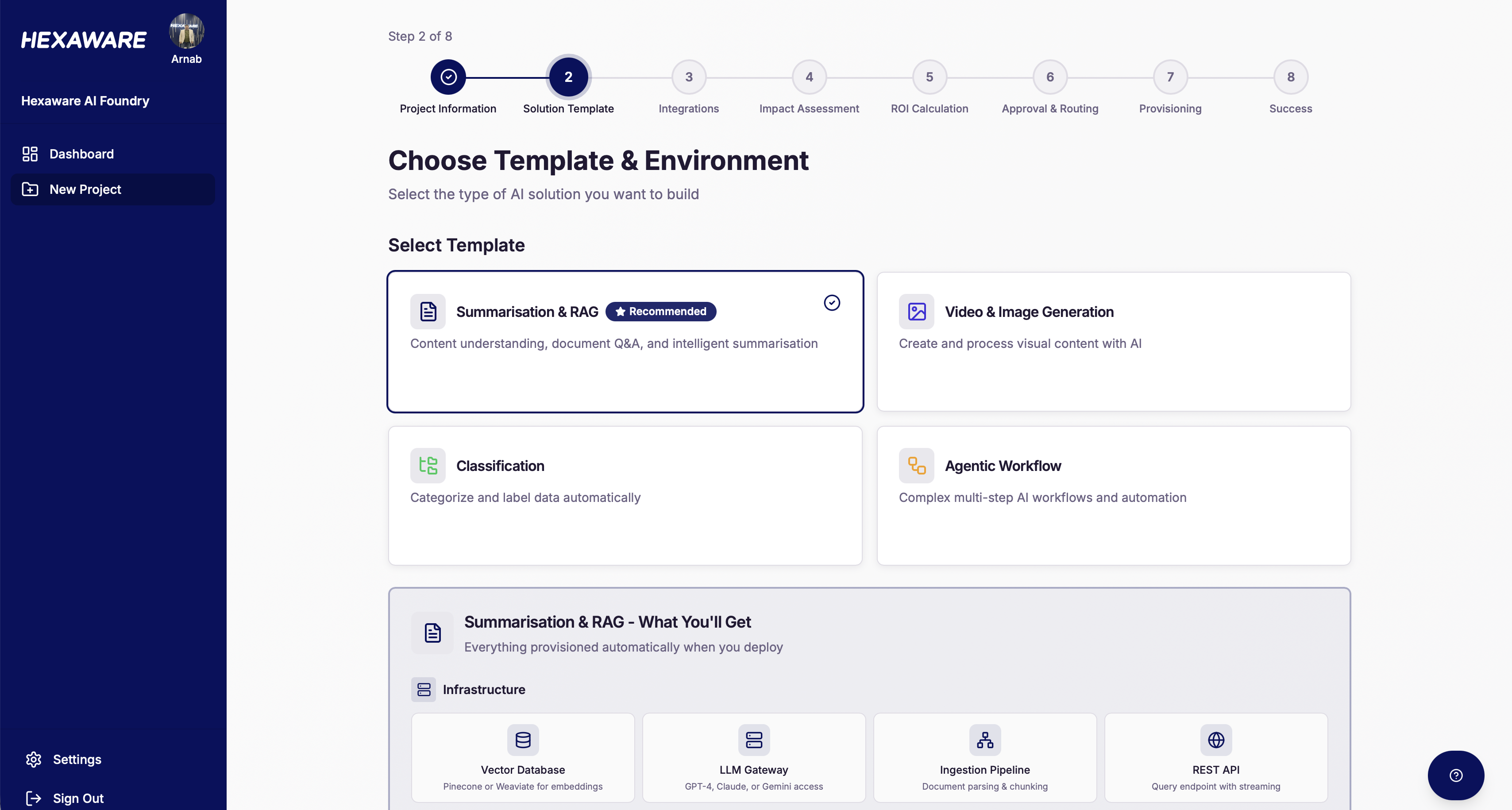The width and height of the screenshot is (1512, 810).
Task: Open the Settings gear
Action: click(34, 759)
